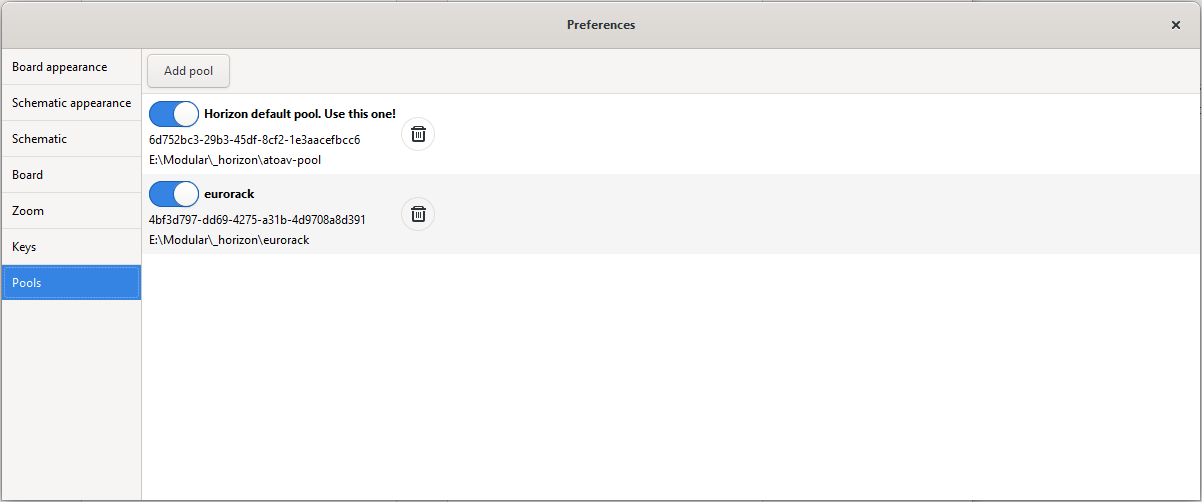Delete the Horizon default pool with its trash icon

[x=418, y=134]
